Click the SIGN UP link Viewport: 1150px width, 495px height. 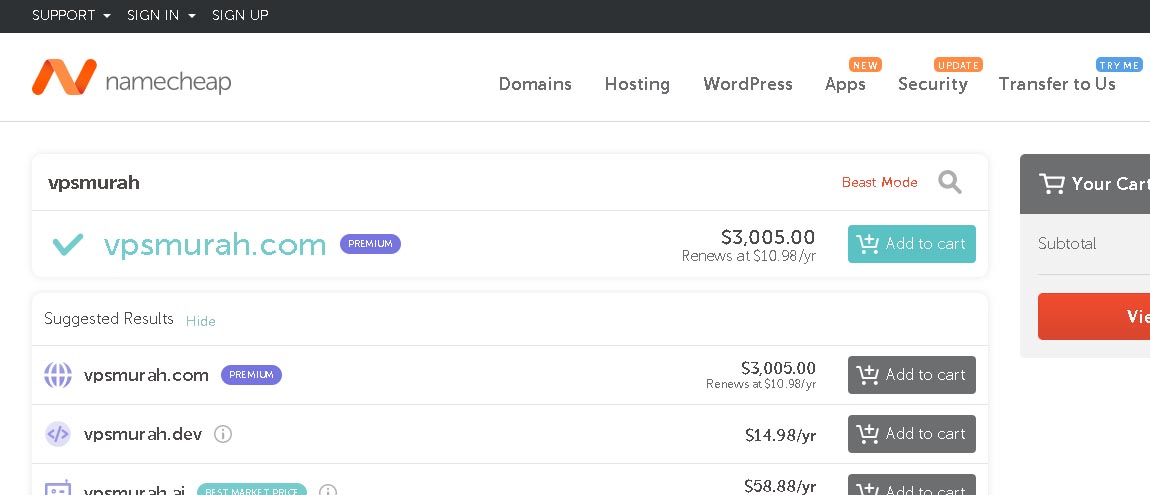[240, 15]
